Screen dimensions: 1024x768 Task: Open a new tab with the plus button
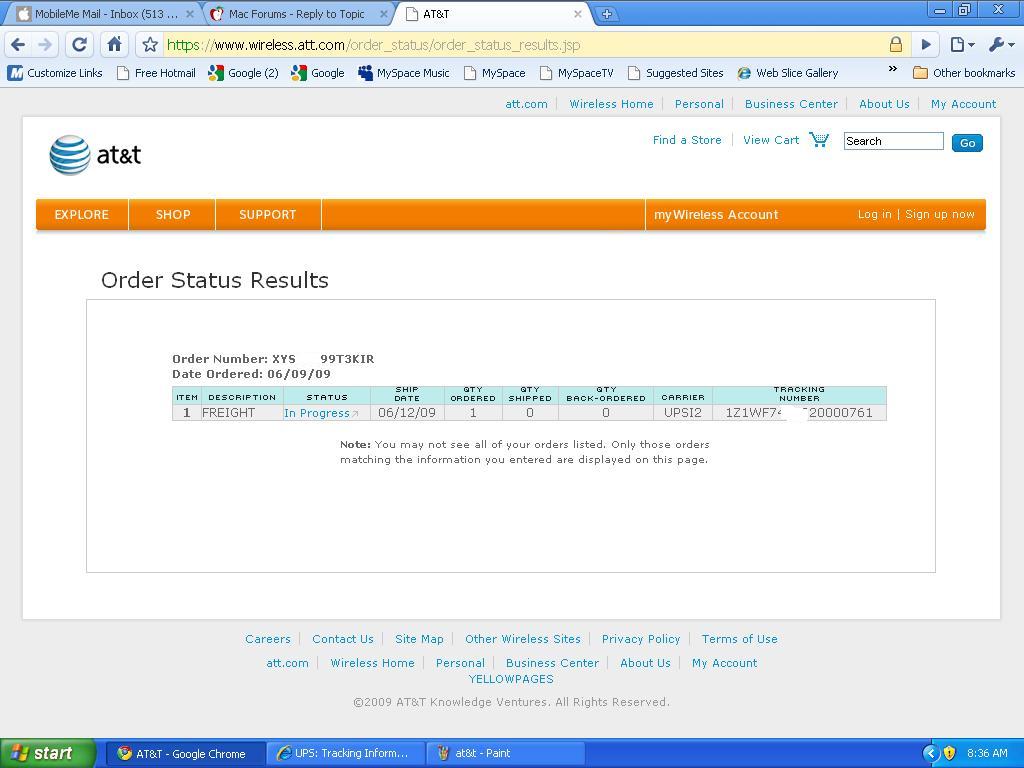click(x=606, y=14)
